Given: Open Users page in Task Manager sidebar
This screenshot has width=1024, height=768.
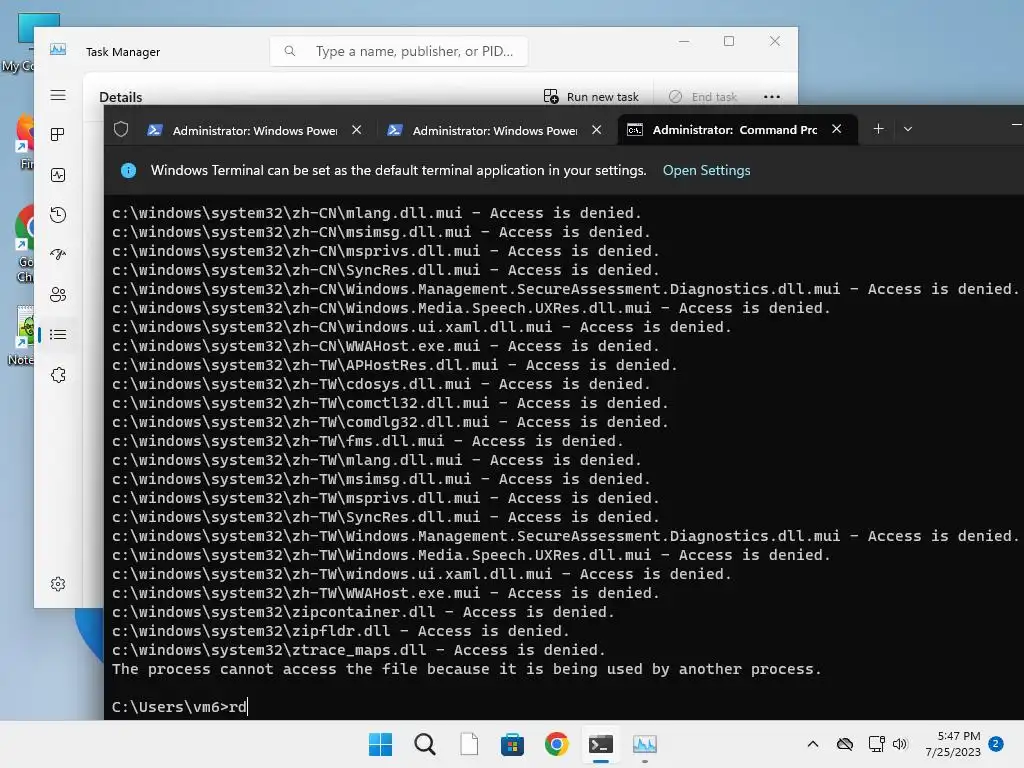Looking at the screenshot, I should (58, 295).
